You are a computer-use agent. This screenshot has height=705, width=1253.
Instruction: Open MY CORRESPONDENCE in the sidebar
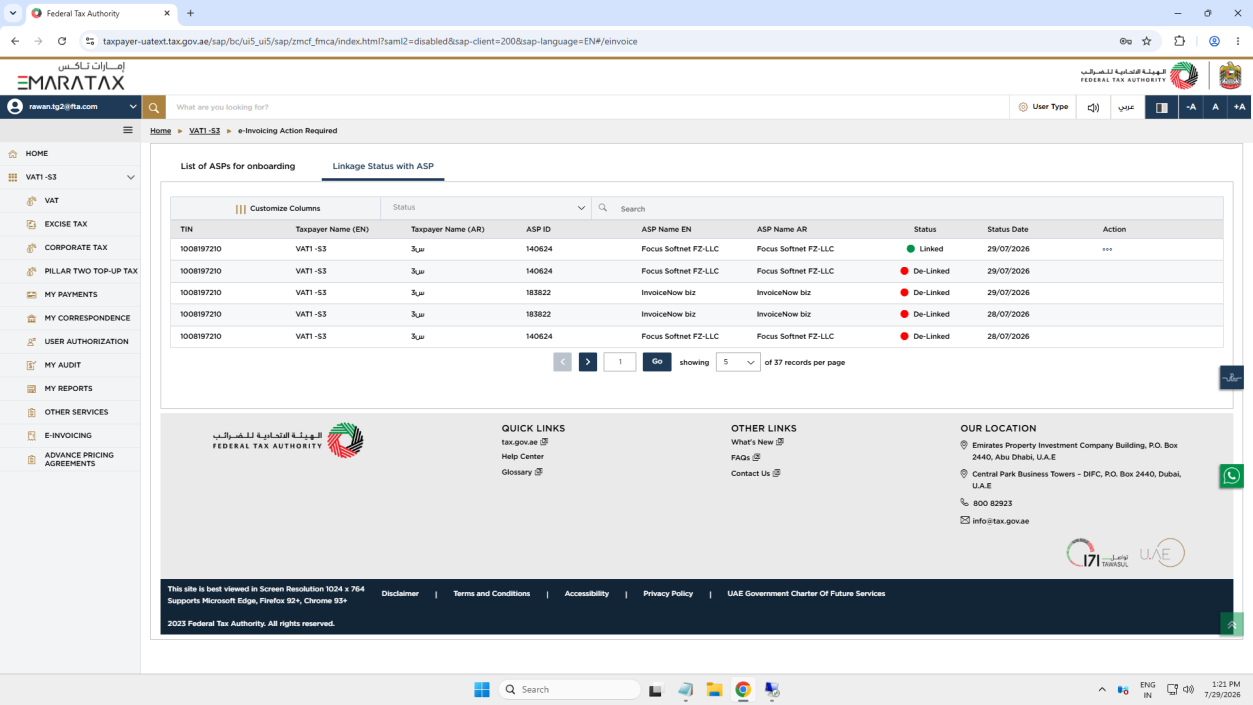tap(87, 318)
